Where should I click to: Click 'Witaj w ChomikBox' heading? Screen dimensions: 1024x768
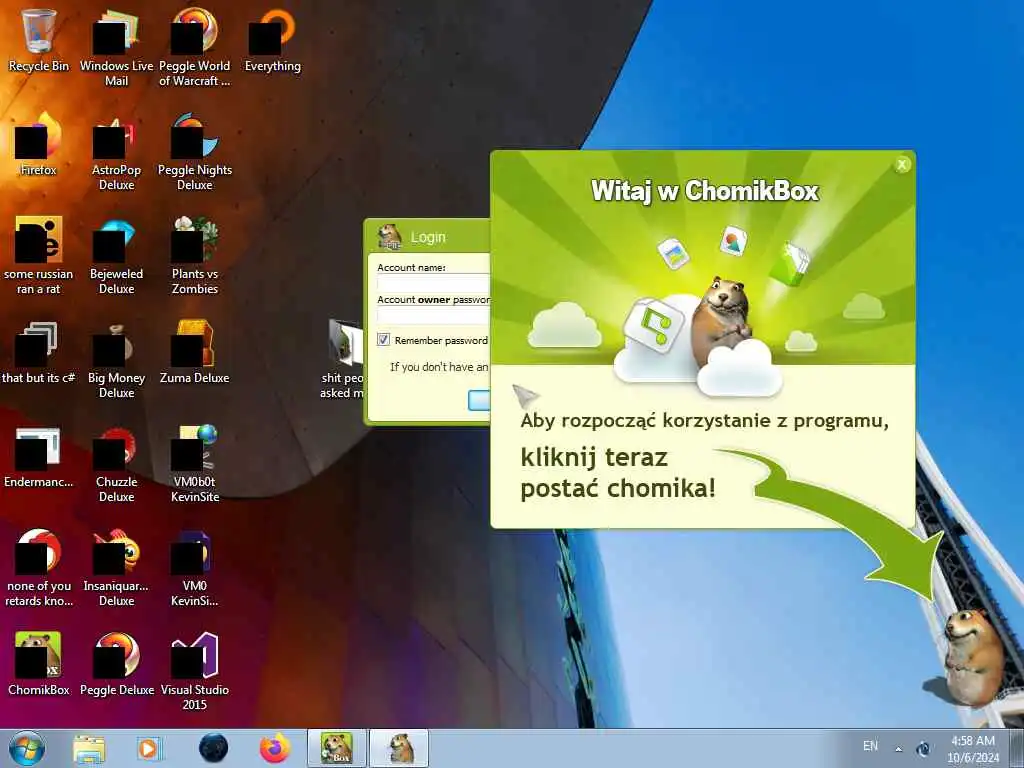click(x=705, y=191)
